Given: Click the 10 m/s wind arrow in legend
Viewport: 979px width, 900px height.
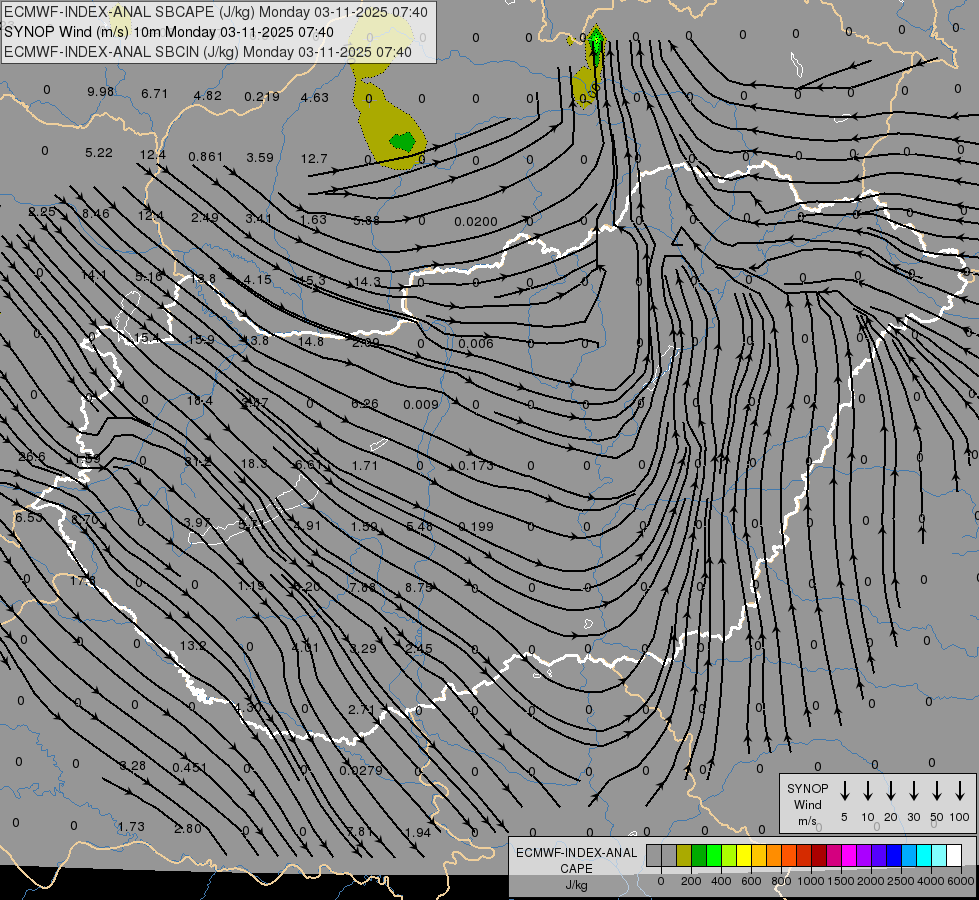Looking at the screenshot, I should click(x=868, y=791).
